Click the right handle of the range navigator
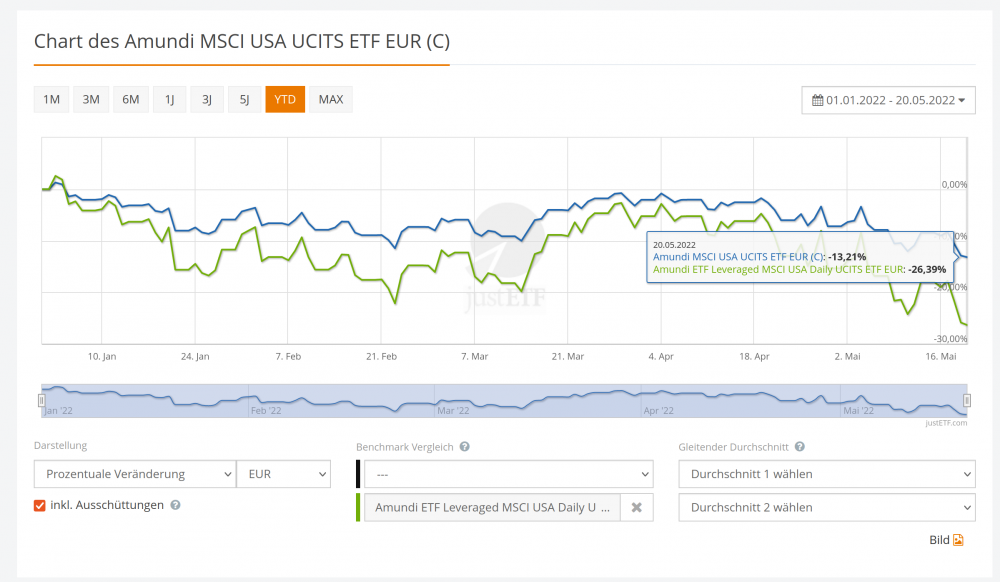The height and width of the screenshot is (582, 1000). [968, 400]
